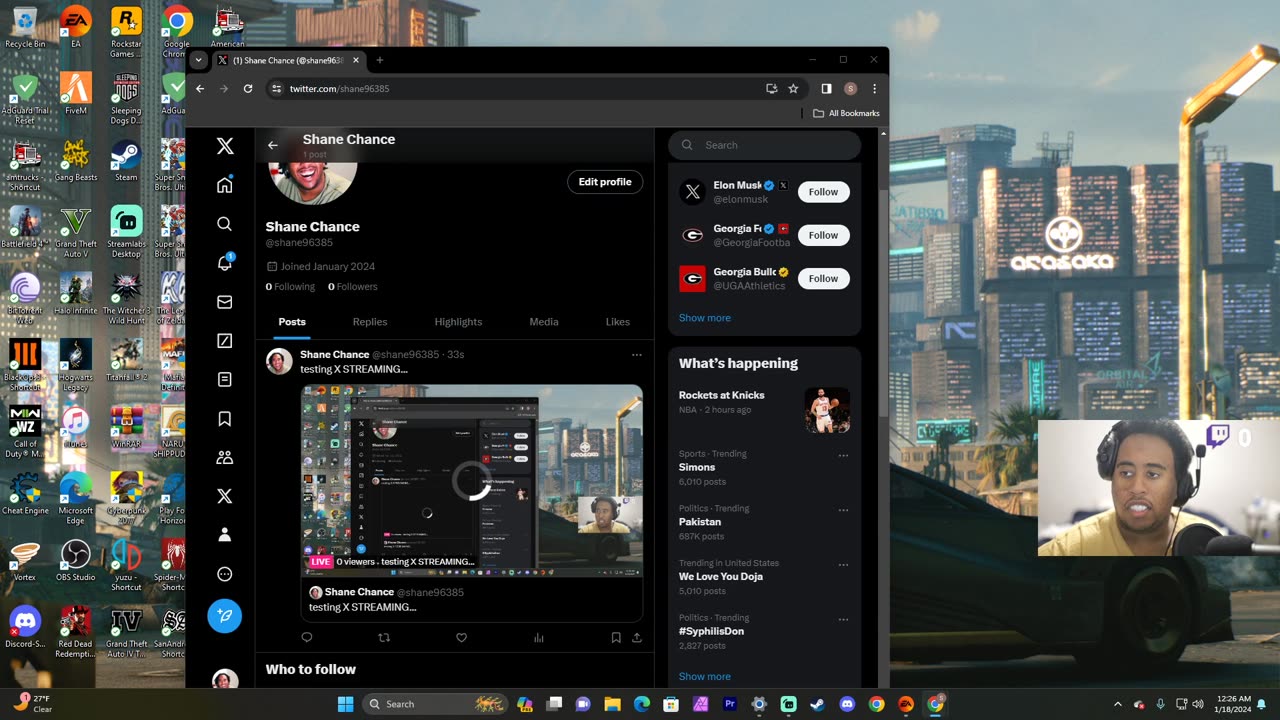
Task: Open the live stream video thumbnail
Action: point(472,480)
